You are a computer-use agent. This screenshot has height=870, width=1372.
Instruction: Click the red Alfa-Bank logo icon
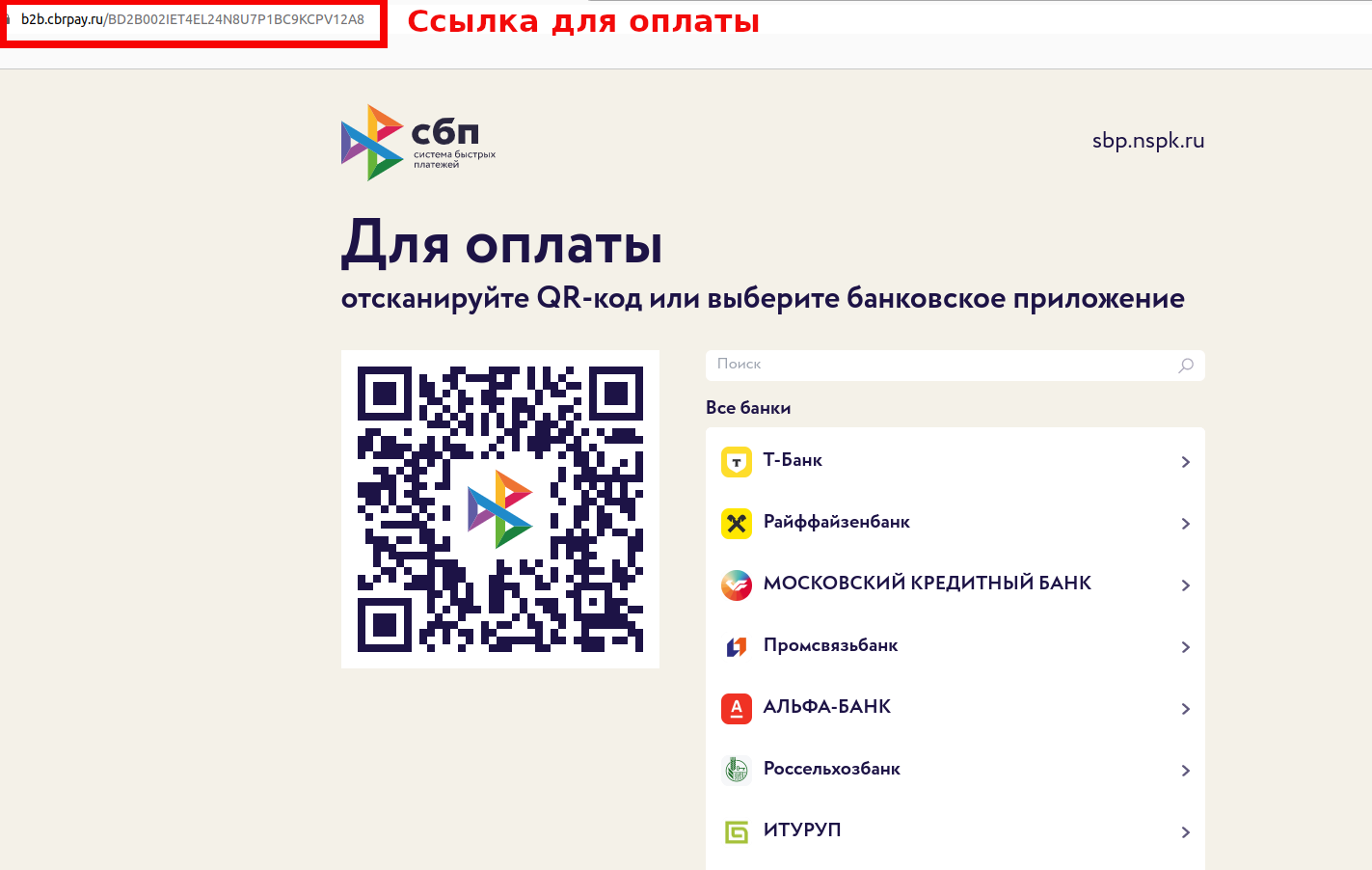point(736,709)
